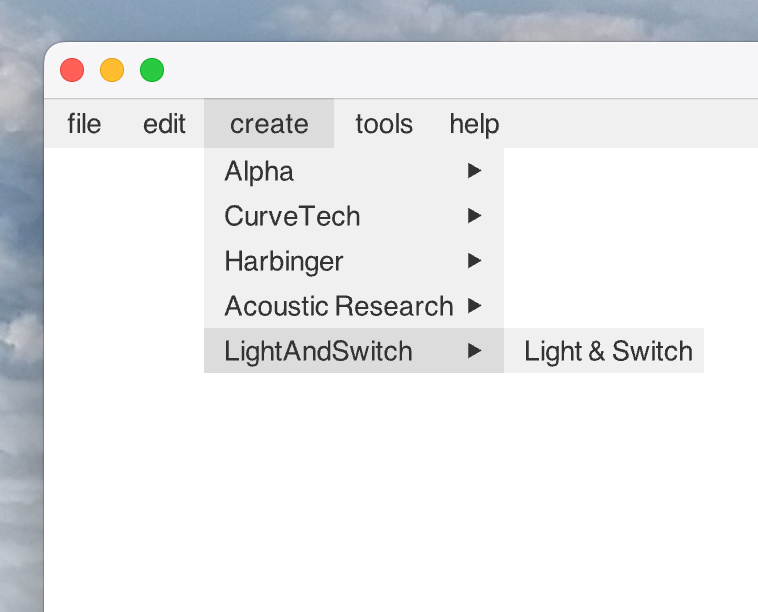Click the red close window button
This screenshot has height=612, width=758.
[72, 70]
